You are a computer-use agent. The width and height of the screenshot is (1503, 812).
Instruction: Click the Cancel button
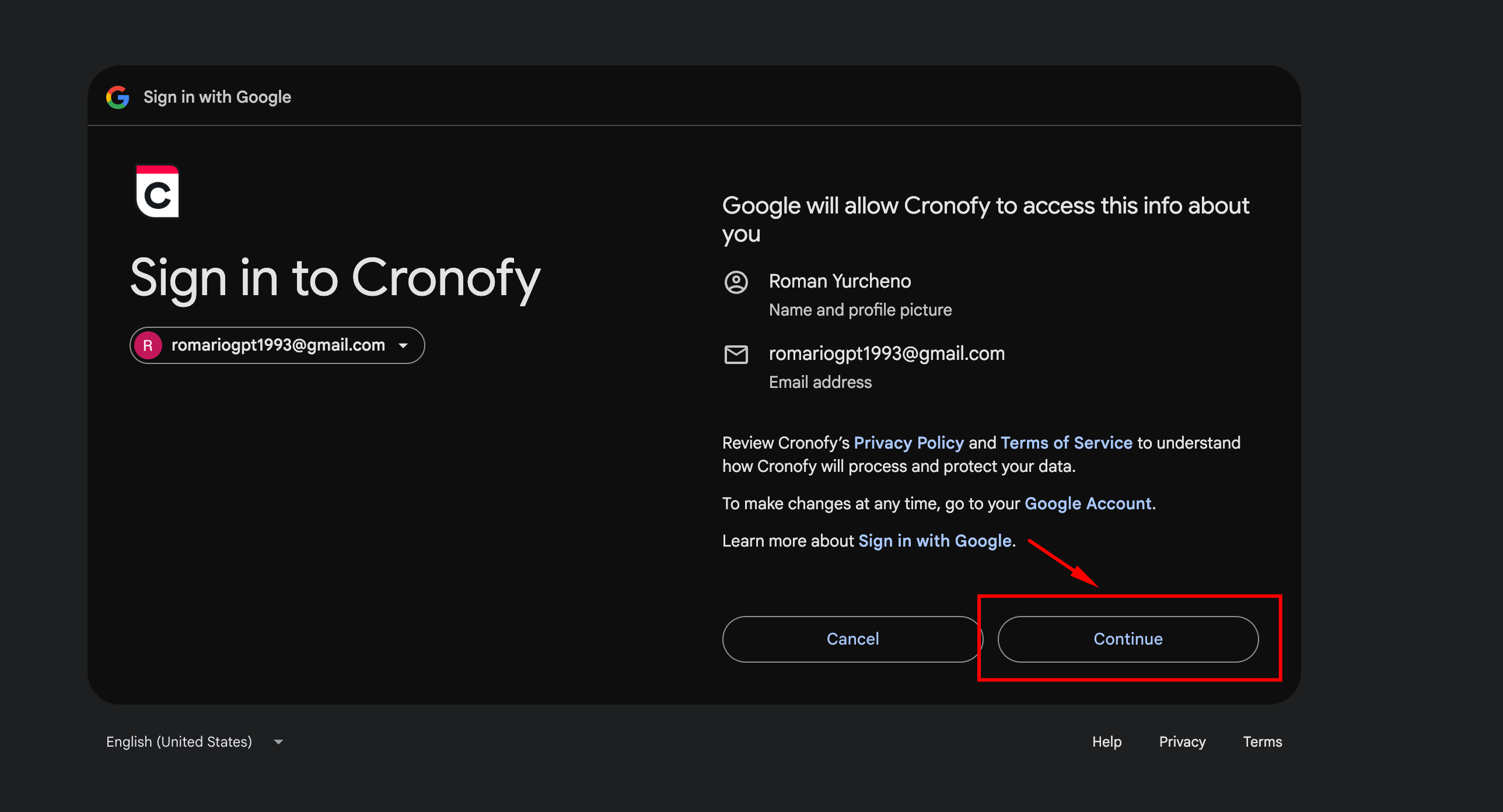[x=852, y=639]
